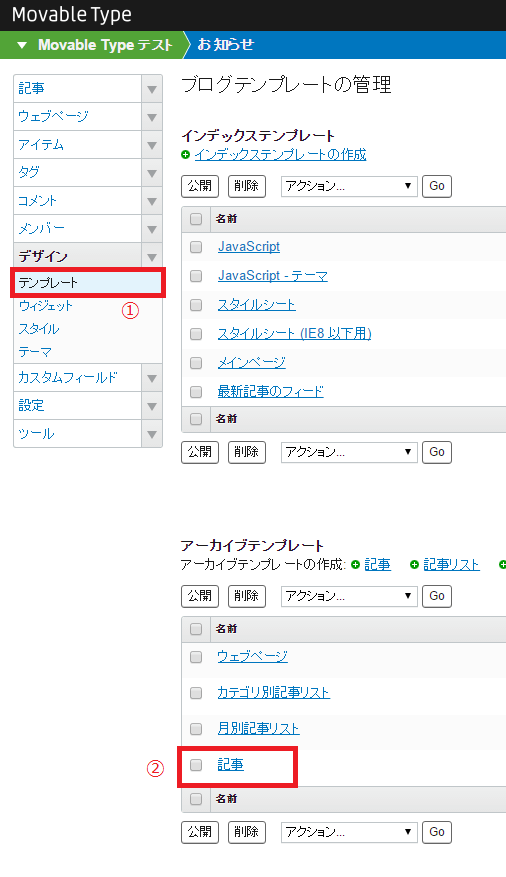Open the 最新記事のフィード template link

[x=271, y=392]
